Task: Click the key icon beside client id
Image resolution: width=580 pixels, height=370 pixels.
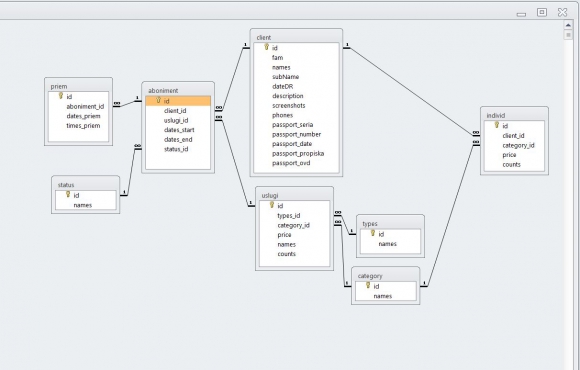Action: 266,47
